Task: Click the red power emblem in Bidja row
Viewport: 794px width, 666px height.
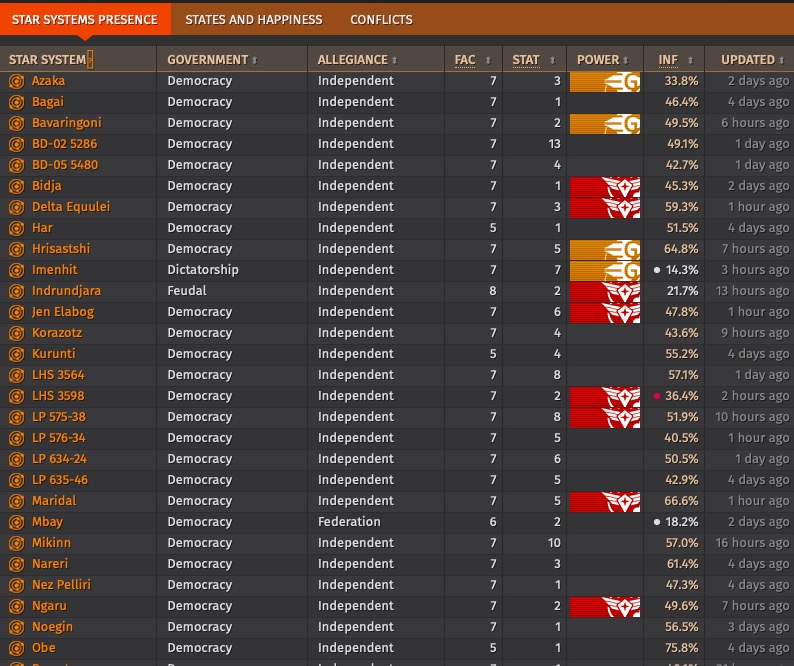Action: pos(605,186)
